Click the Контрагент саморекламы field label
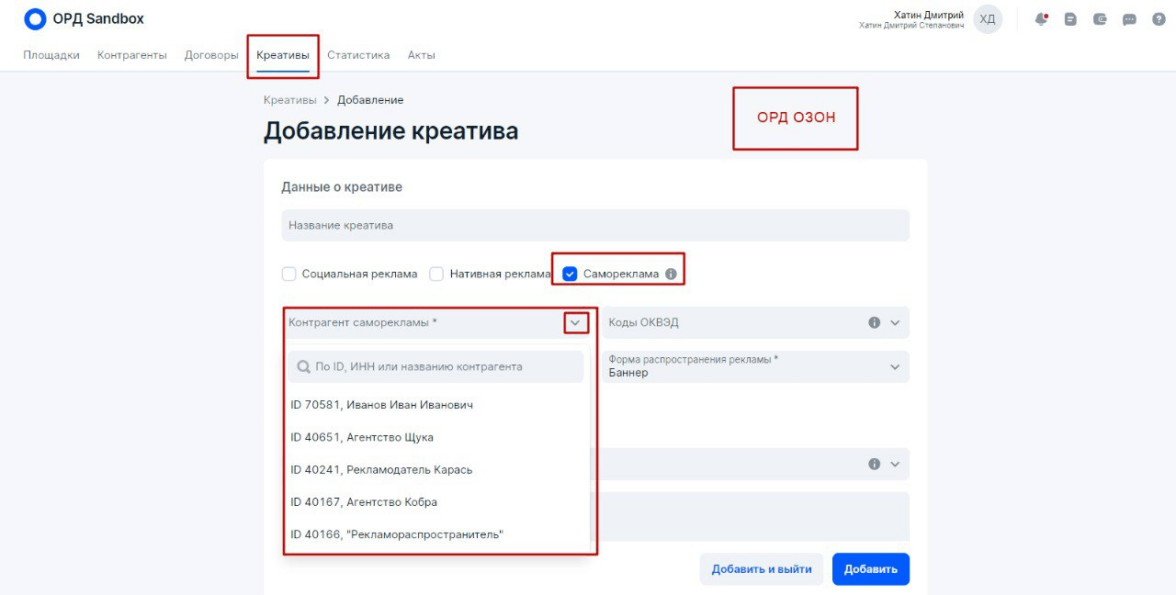The height and width of the screenshot is (595, 1176). [x=363, y=323]
